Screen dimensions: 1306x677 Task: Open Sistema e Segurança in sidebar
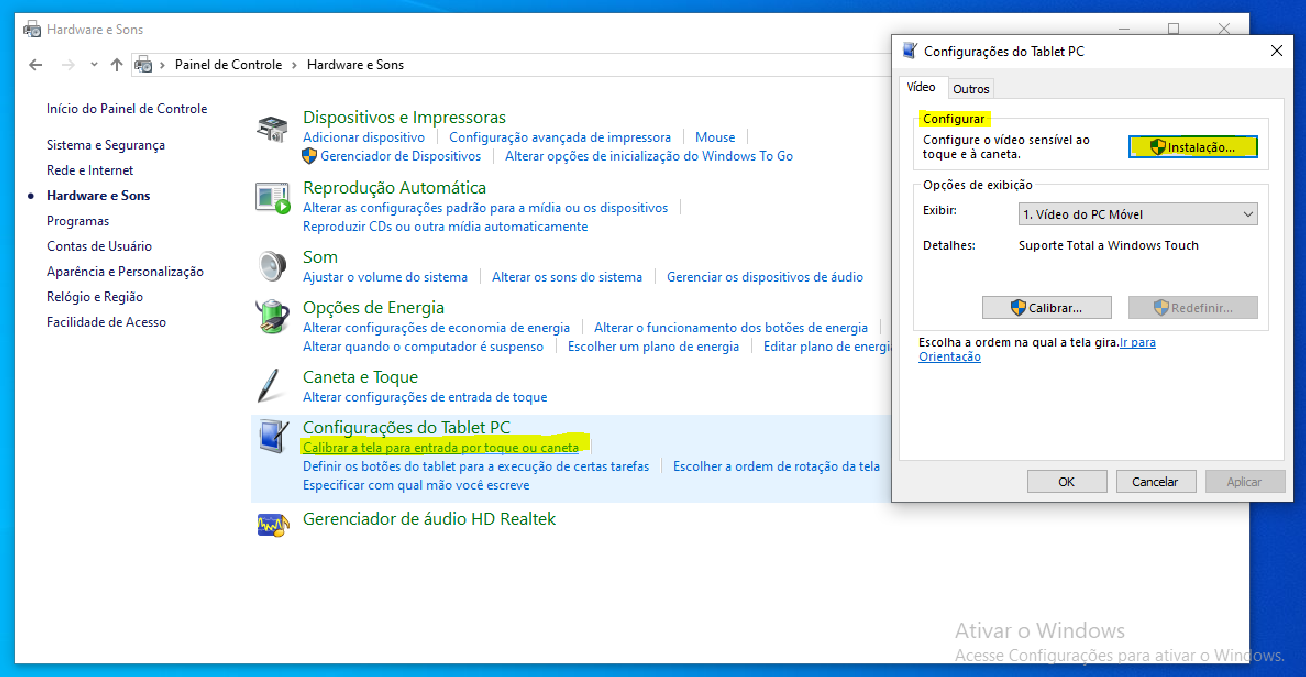106,145
